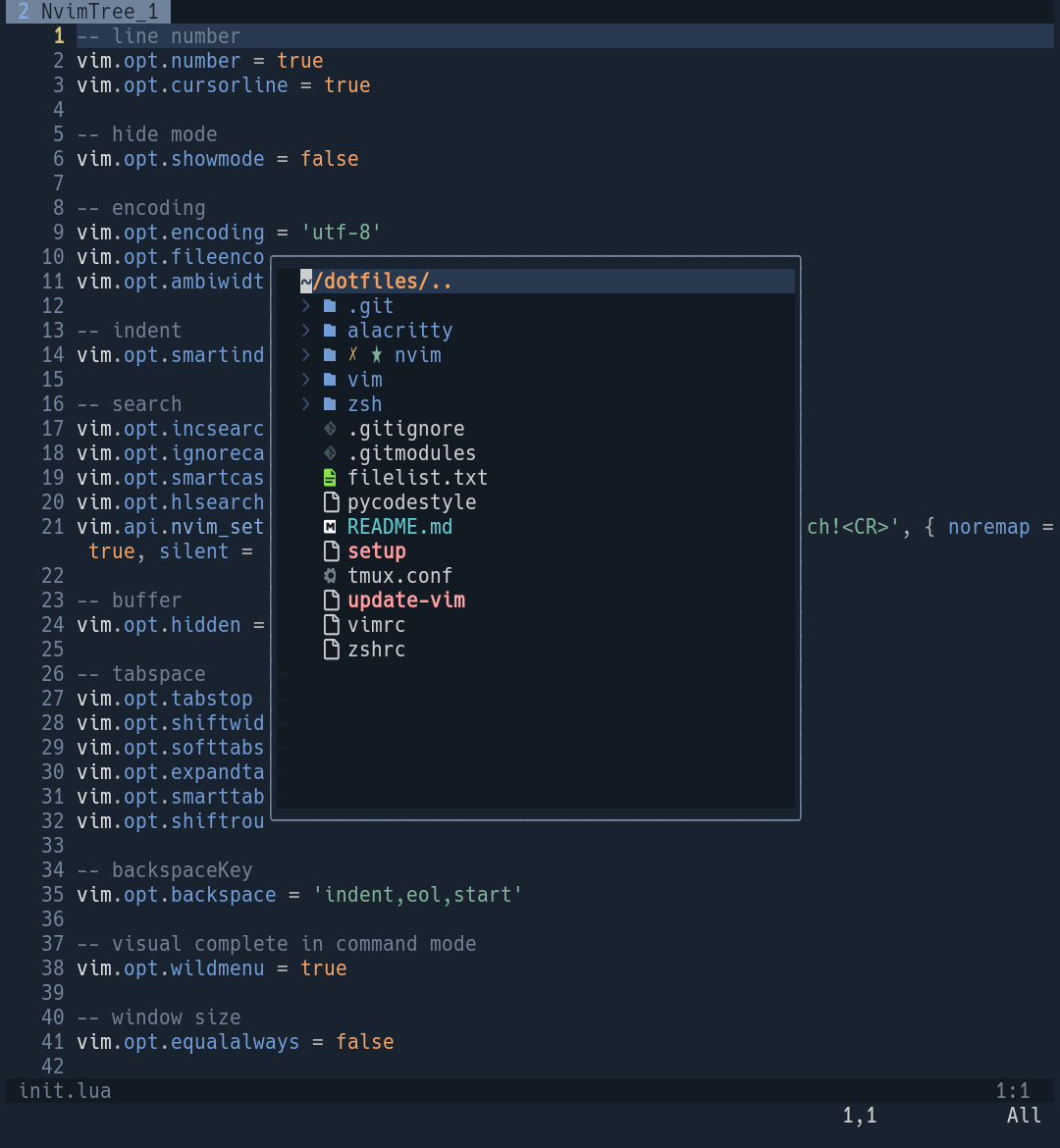Click the git star marker on nvim
1060x1148 pixels.
(x=377, y=355)
